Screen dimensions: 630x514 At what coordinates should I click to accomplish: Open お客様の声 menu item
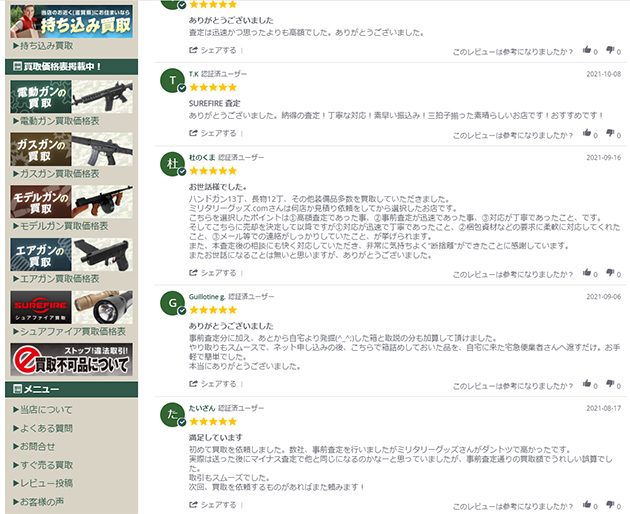coord(38,502)
